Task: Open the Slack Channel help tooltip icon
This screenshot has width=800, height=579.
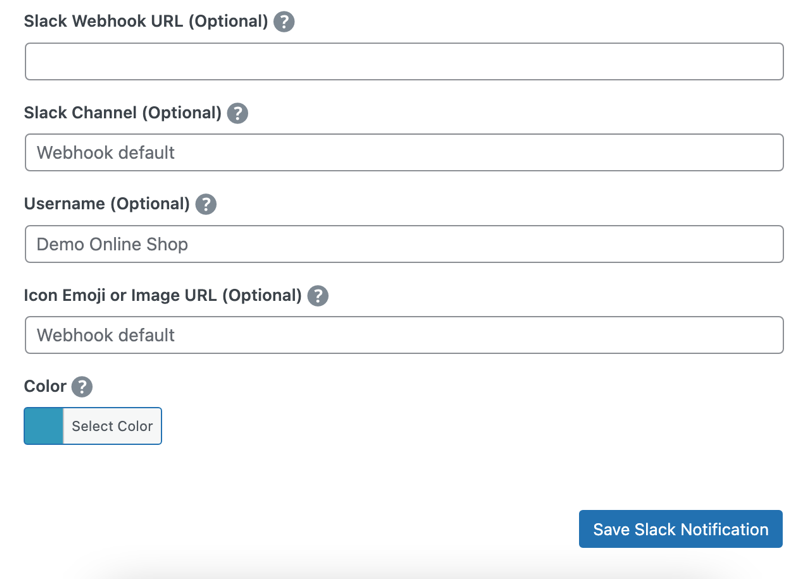Action: coord(237,113)
